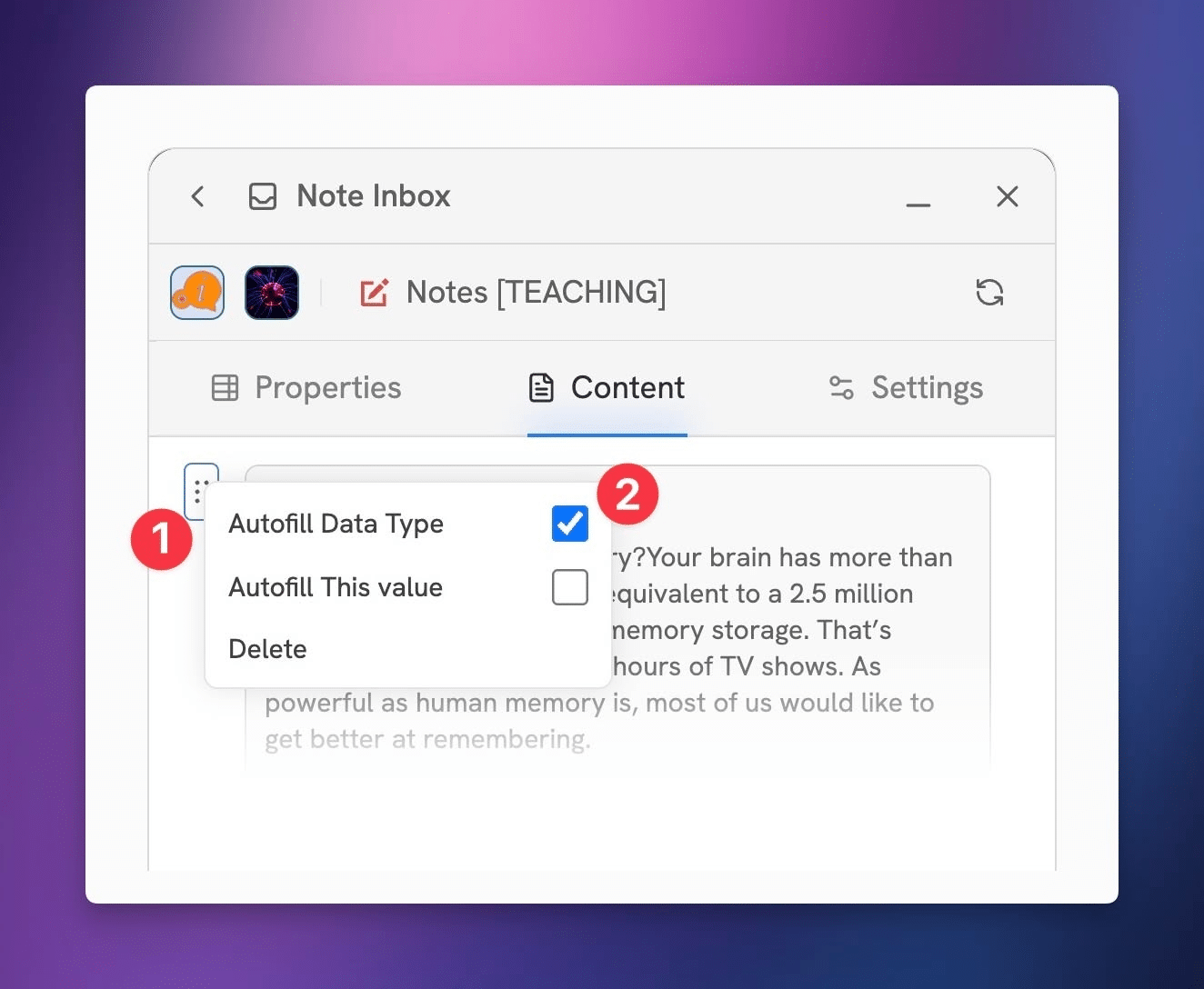Switch to the Properties tab
1204x989 pixels.
(306, 388)
